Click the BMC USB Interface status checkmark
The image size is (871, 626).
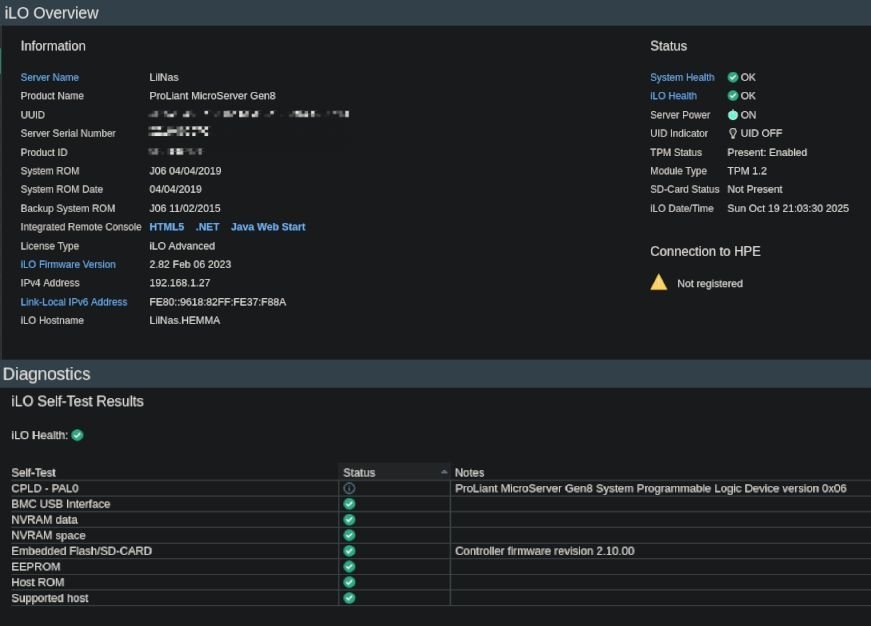pyautogui.click(x=349, y=504)
